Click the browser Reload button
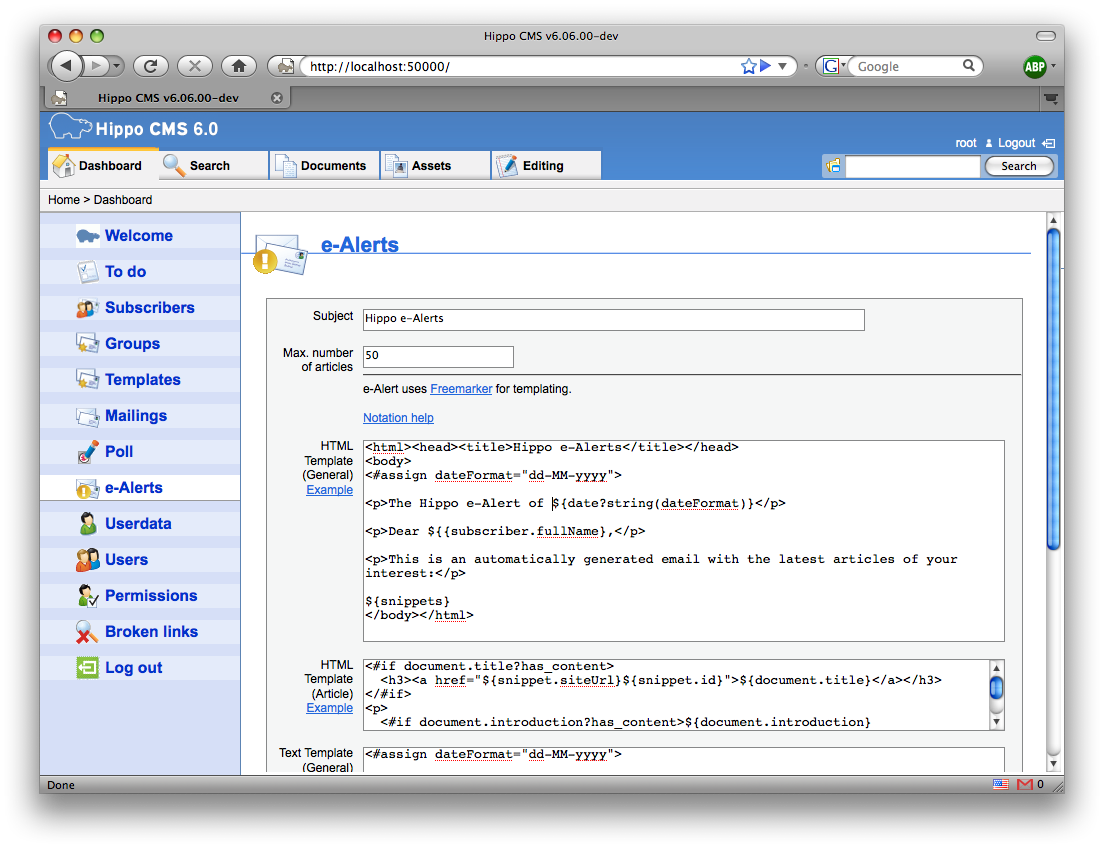This screenshot has width=1104, height=848. (x=150, y=66)
